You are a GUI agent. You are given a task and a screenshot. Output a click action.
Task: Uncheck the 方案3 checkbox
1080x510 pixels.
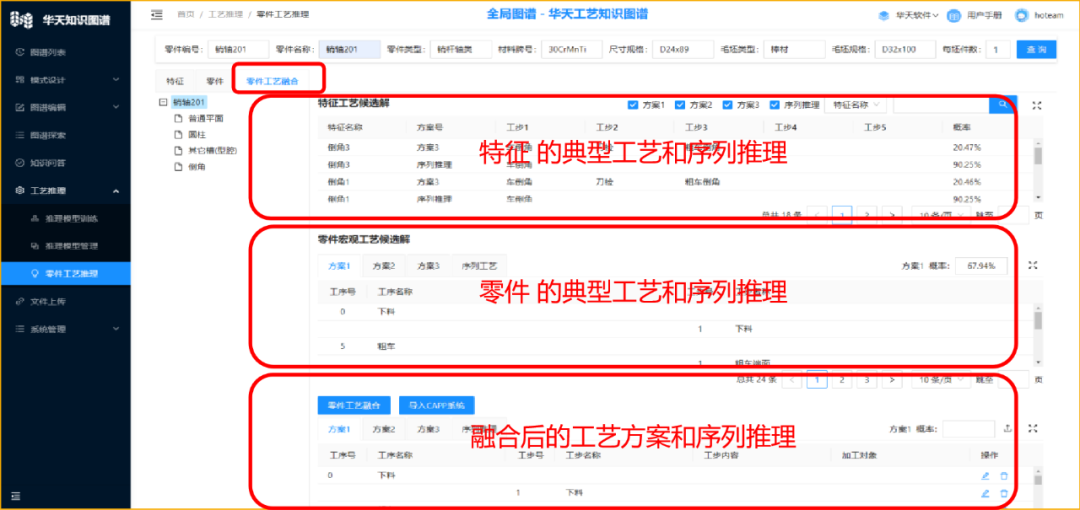point(727,105)
